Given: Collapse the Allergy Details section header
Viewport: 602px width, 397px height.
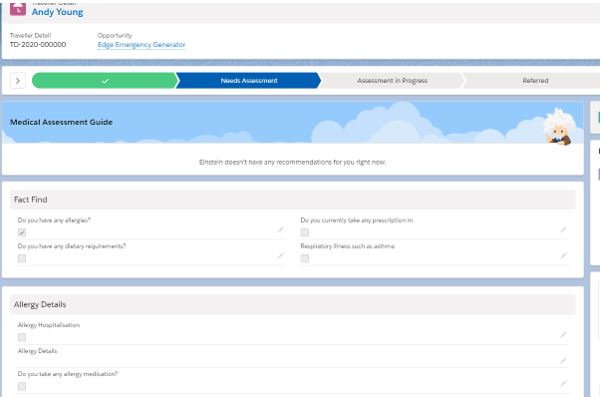Looking at the screenshot, I should [293, 304].
